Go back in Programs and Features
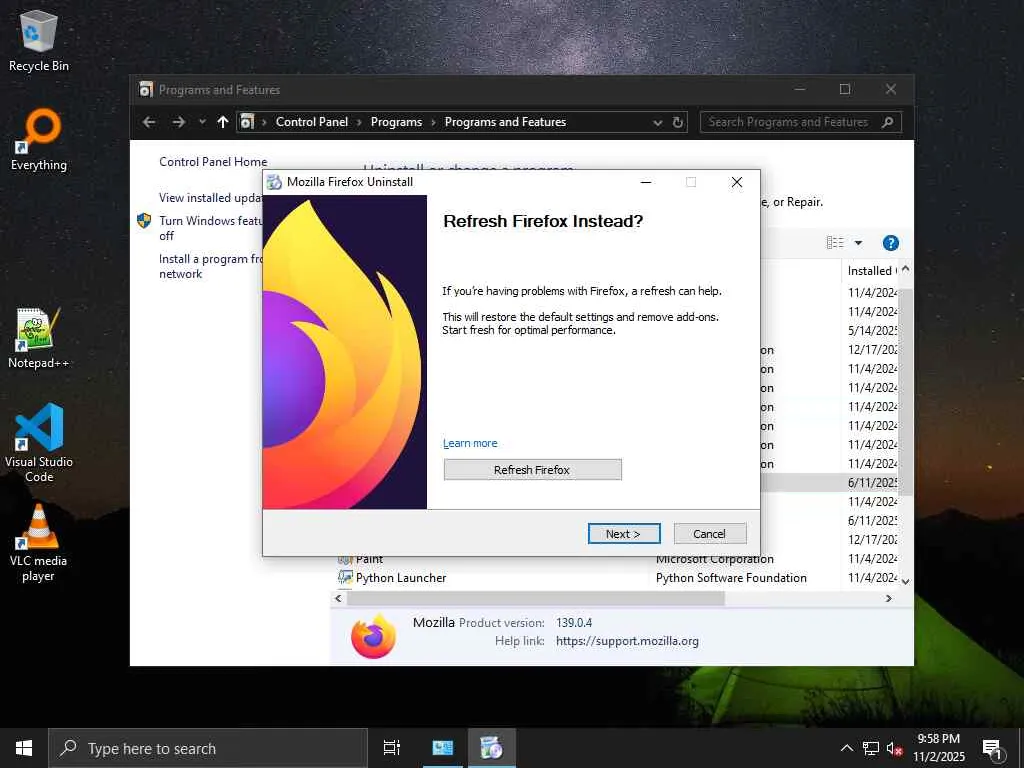The image size is (1024, 768). [149, 121]
